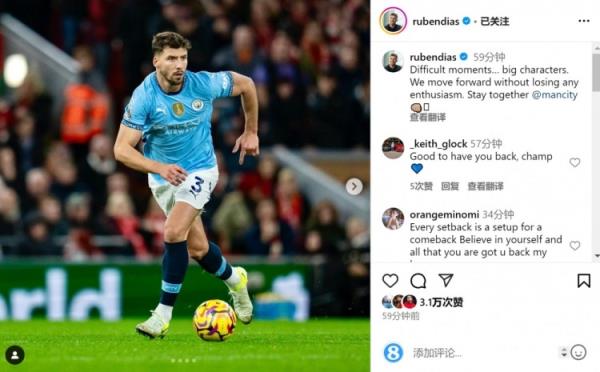This screenshot has height=372, width=600.
Task: Focus the 添加评论 comment input field
Action: pos(482,352)
